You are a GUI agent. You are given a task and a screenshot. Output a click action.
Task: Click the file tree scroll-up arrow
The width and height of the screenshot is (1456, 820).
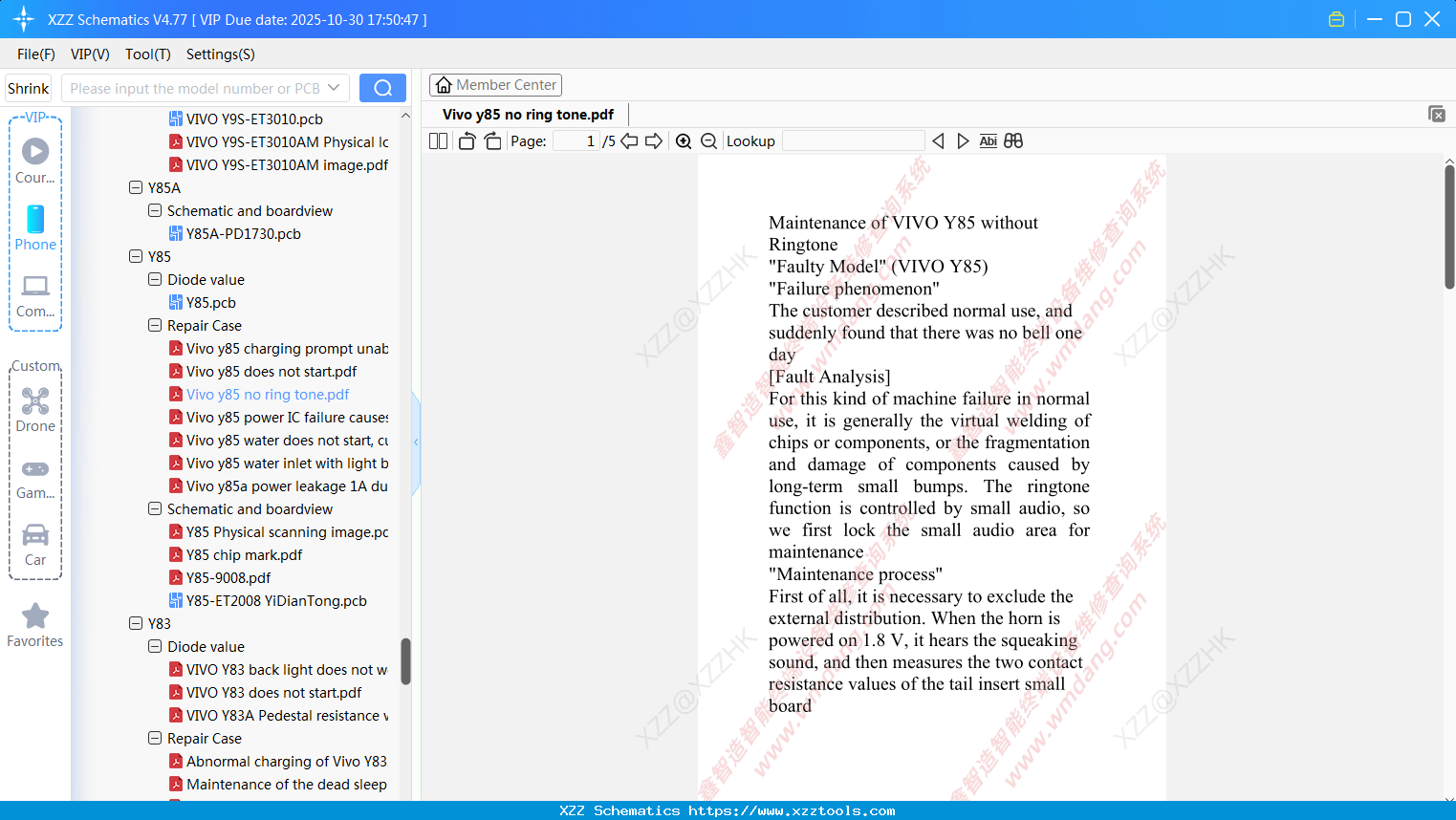(x=405, y=116)
